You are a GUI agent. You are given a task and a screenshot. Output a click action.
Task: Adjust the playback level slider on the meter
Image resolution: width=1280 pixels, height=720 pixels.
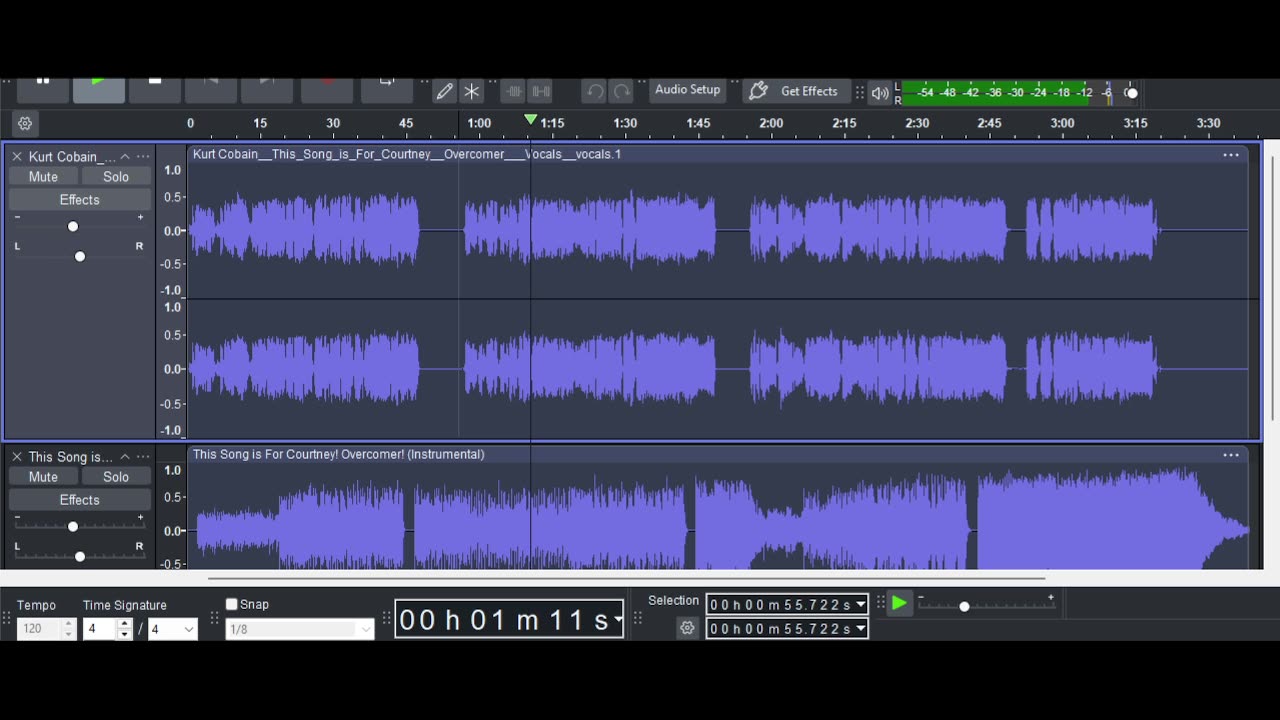pos(1131,93)
